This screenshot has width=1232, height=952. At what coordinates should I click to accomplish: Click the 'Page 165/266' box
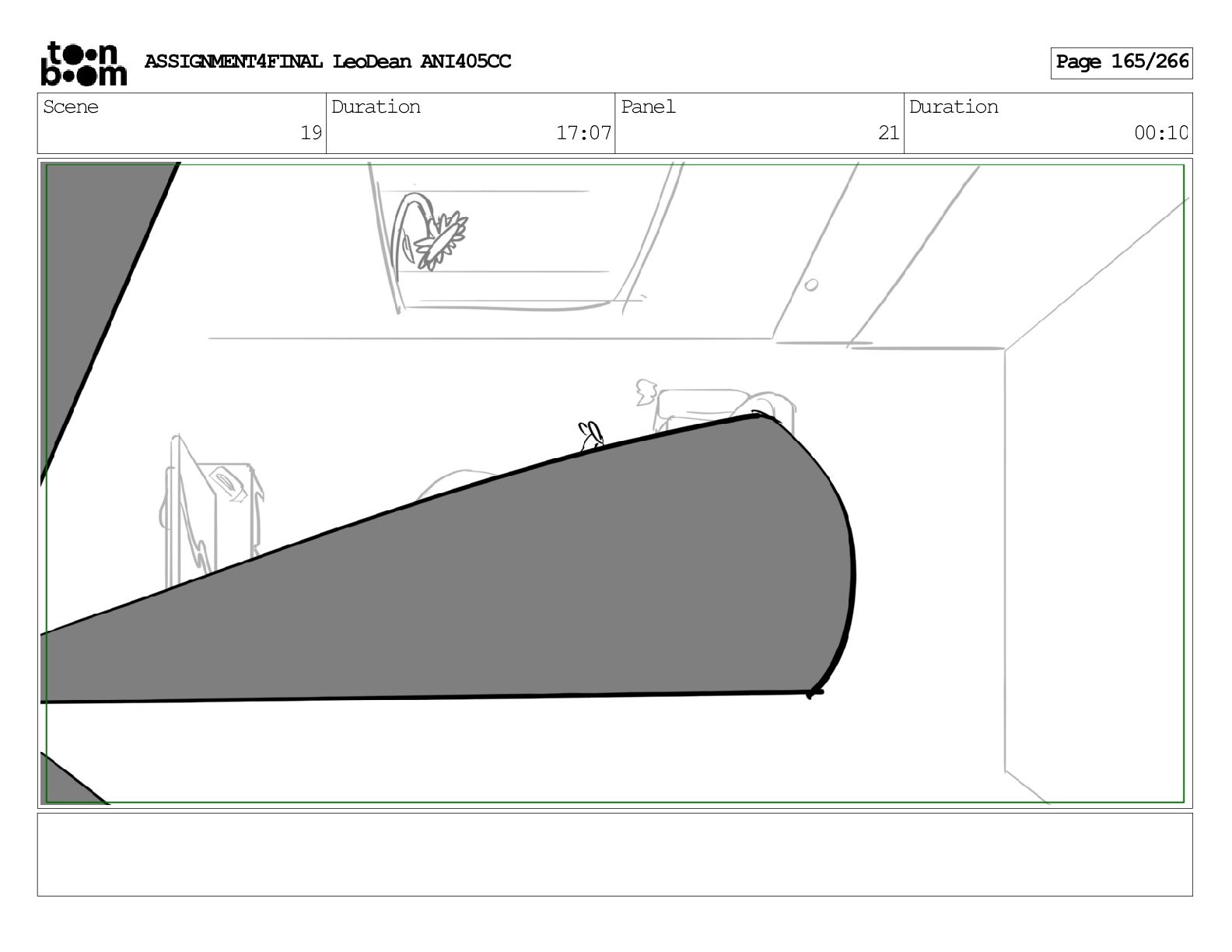point(1122,62)
